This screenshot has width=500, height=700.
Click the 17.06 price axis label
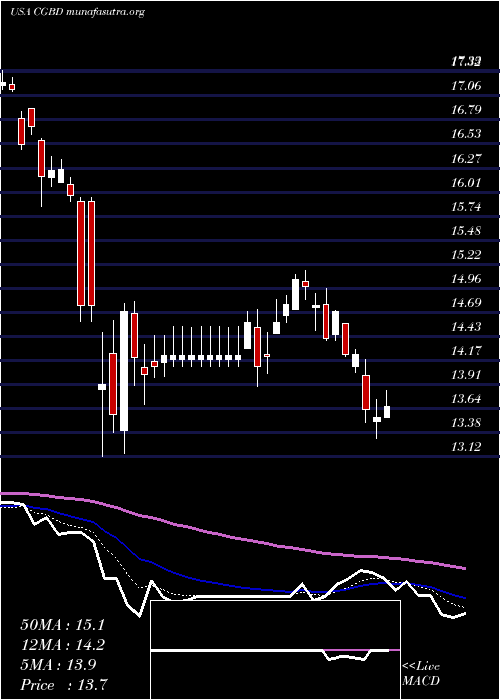(x=466, y=85)
